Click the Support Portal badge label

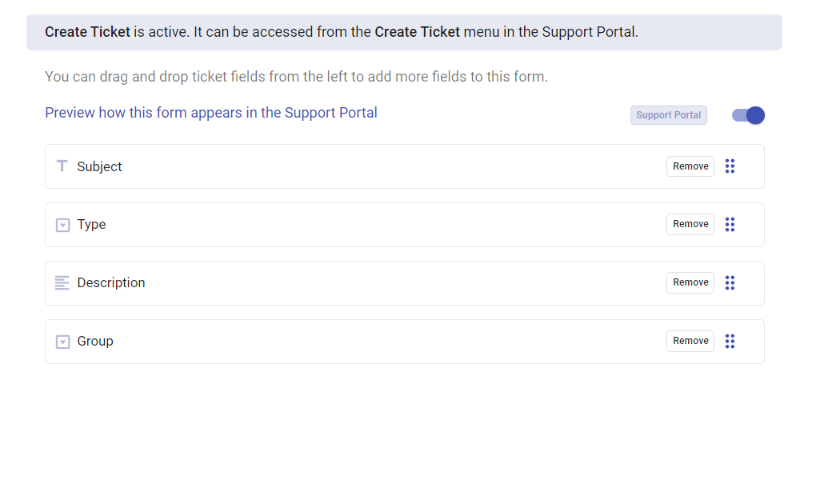[x=668, y=115]
